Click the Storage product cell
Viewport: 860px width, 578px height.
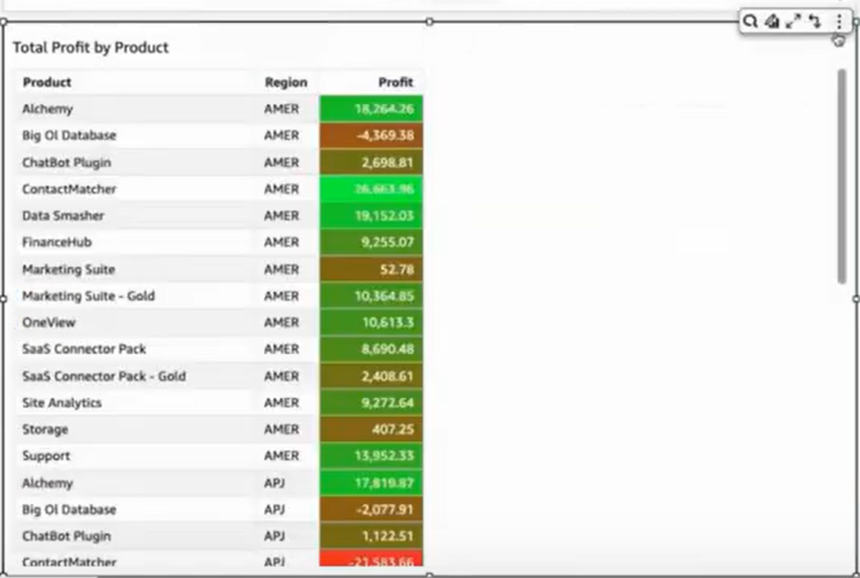pos(45,430)
